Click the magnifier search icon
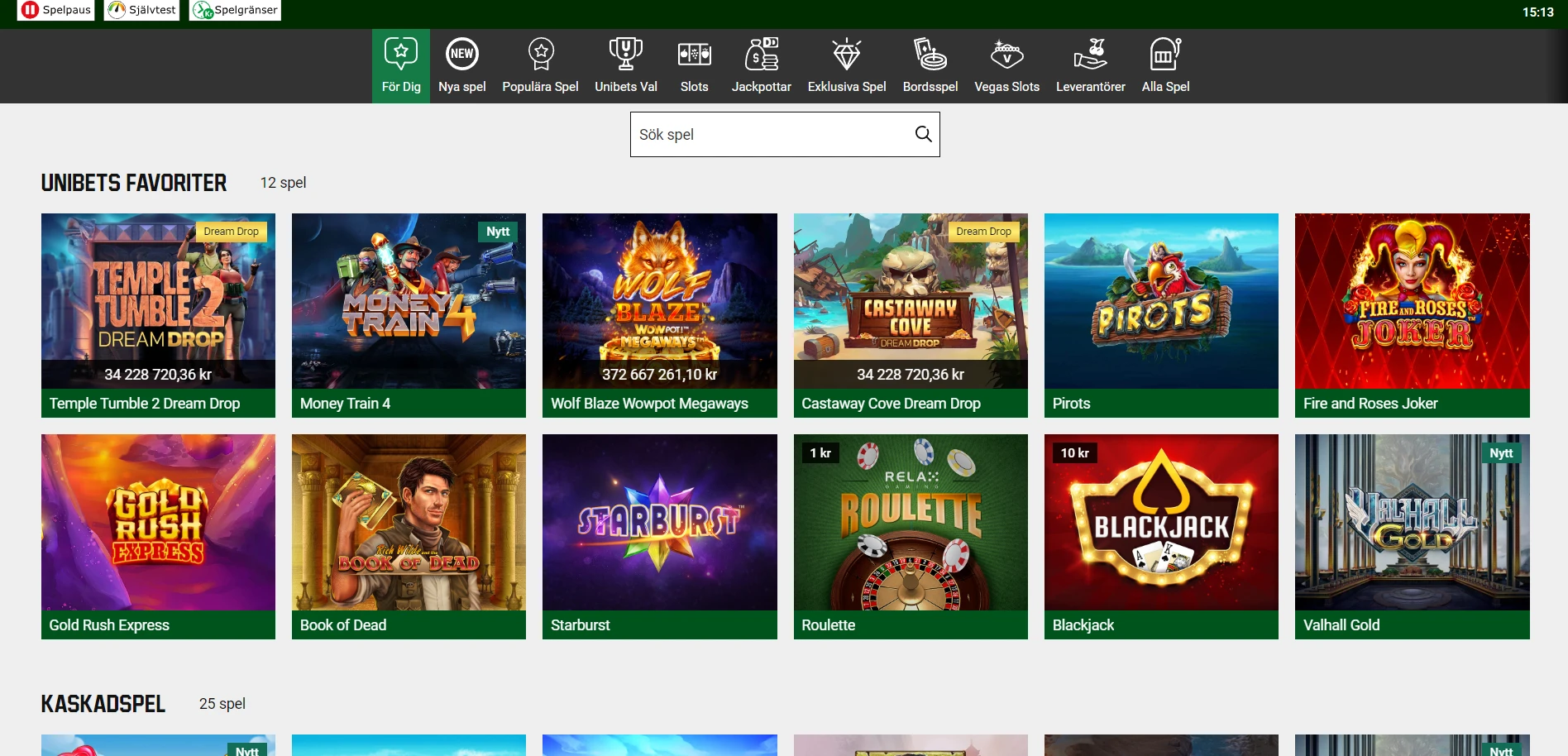This screenshot has height=756, width=1568. 924,134
